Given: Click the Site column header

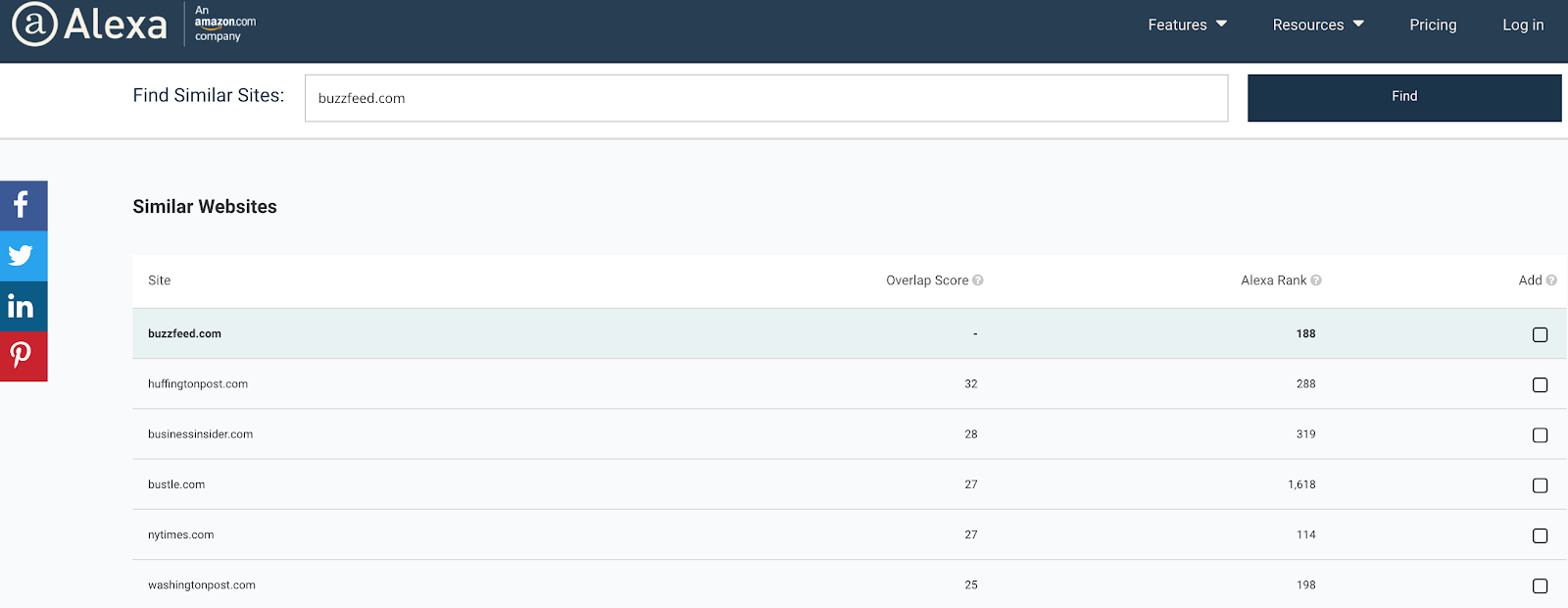Looking at the screenshot, I should tap(159, 280).
